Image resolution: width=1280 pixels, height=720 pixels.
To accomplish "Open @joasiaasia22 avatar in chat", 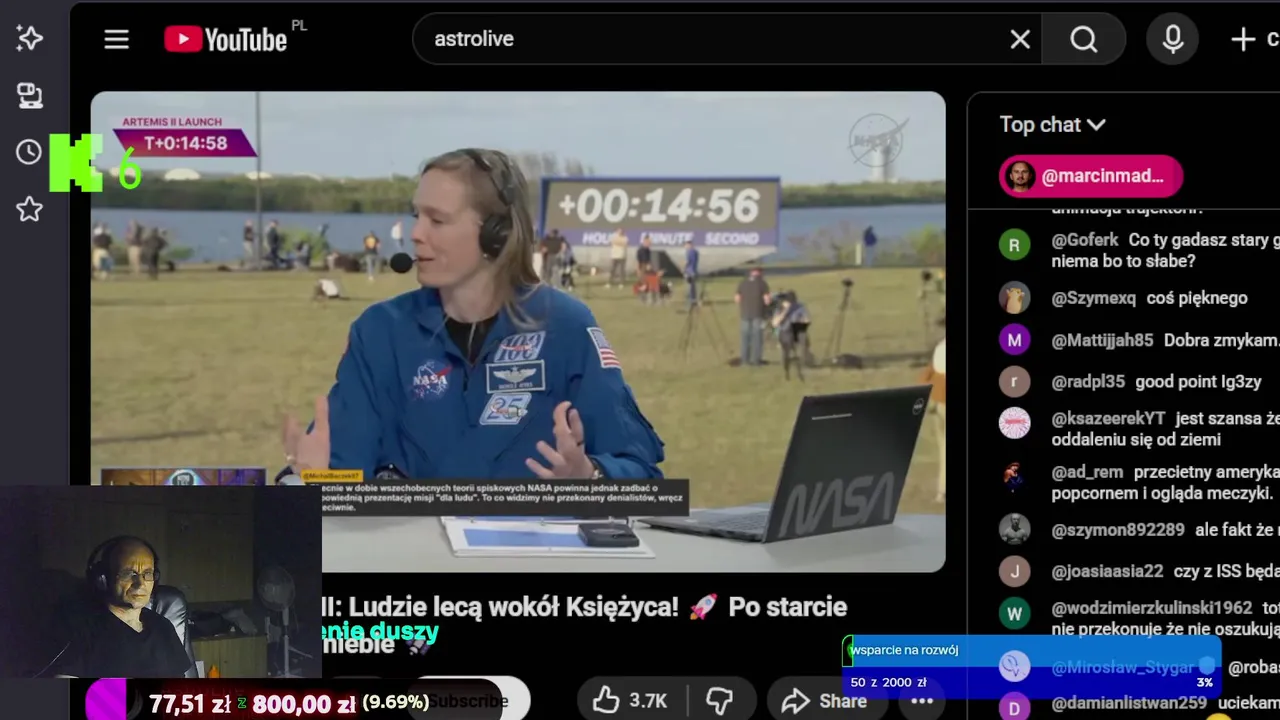I will pyautogui.click(x=1014, y=571).
